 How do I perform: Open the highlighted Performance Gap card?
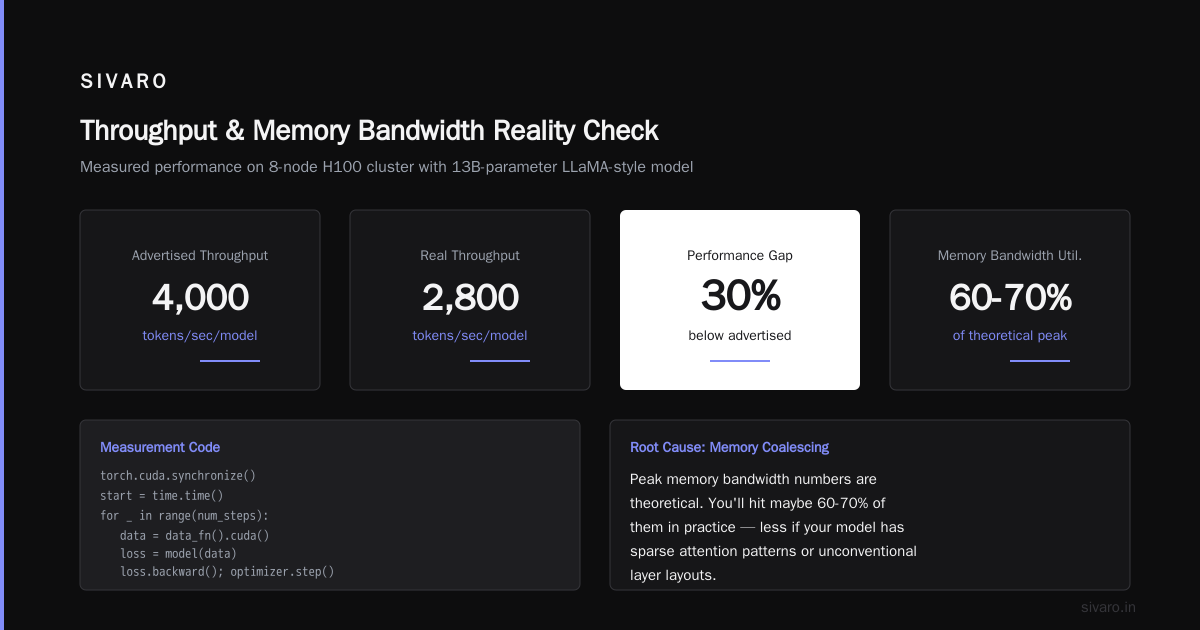(x=740, y=300)
